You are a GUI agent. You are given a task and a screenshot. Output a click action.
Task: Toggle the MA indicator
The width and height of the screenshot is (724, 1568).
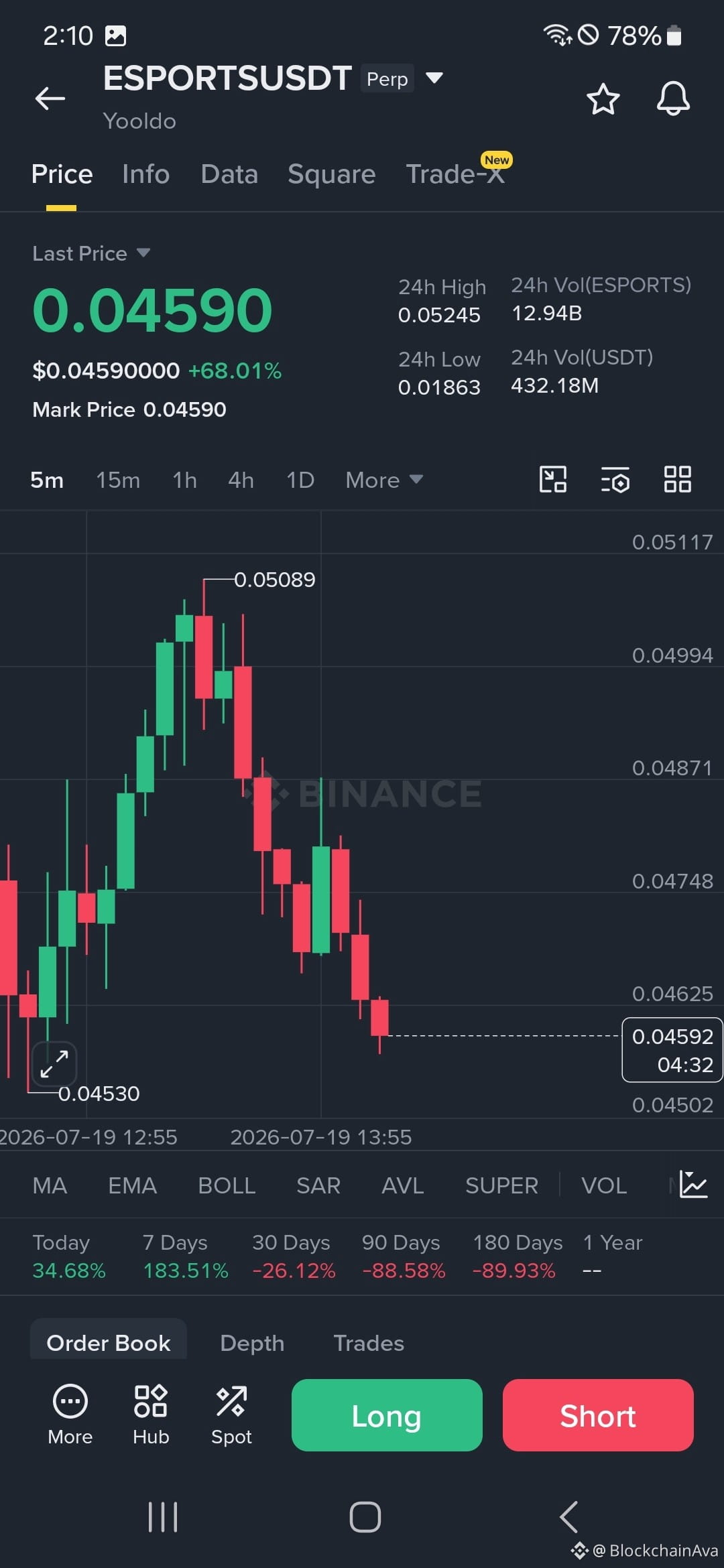click(x=50, y=1185)
